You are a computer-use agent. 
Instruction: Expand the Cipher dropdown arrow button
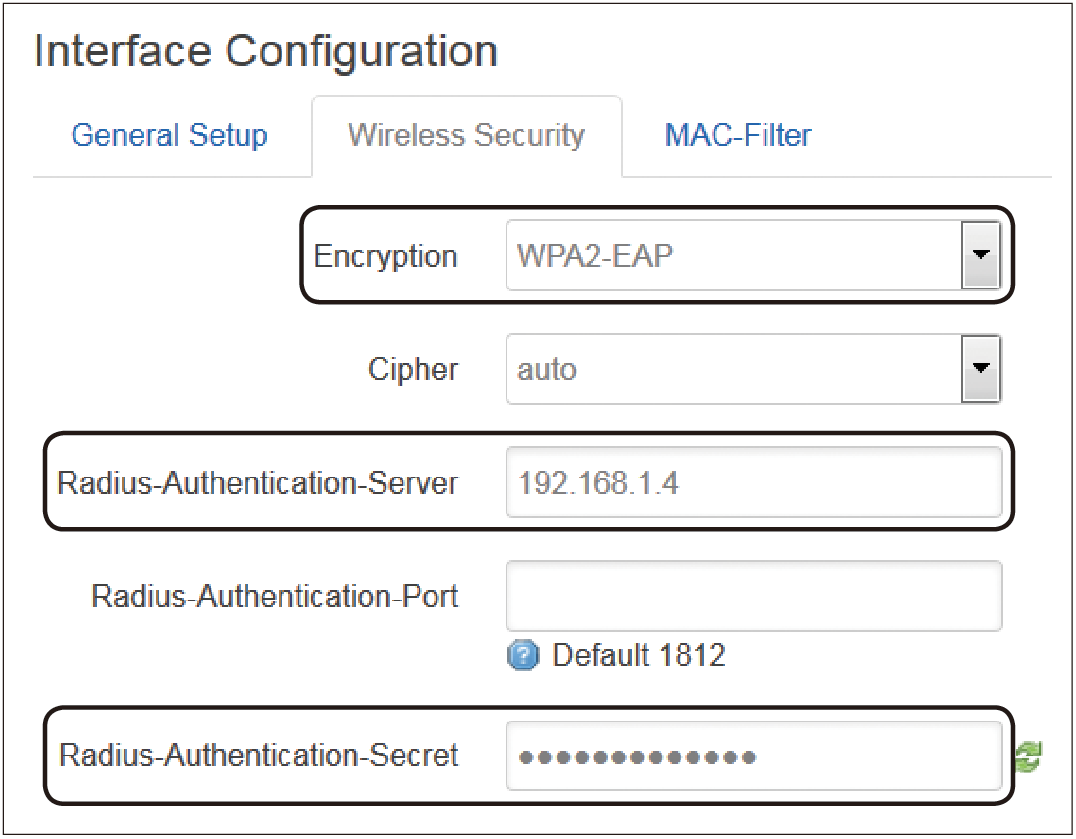[981, 369]
